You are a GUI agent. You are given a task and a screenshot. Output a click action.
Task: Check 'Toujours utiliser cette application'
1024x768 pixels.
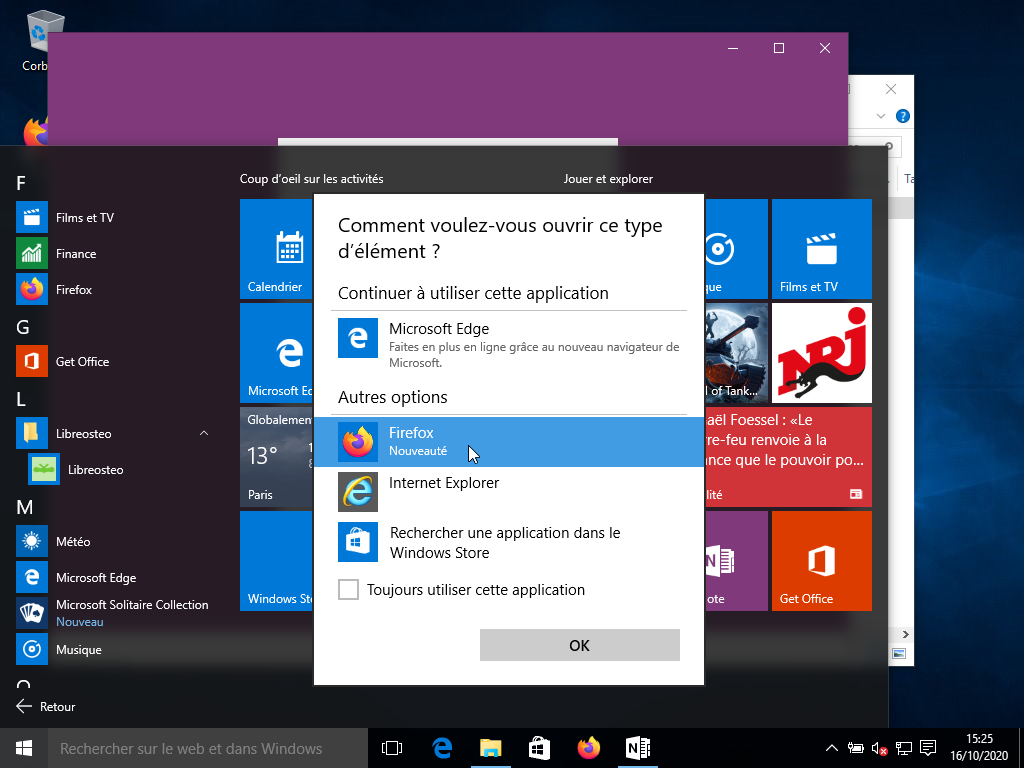pyautogui.click(x=349, y=590)
